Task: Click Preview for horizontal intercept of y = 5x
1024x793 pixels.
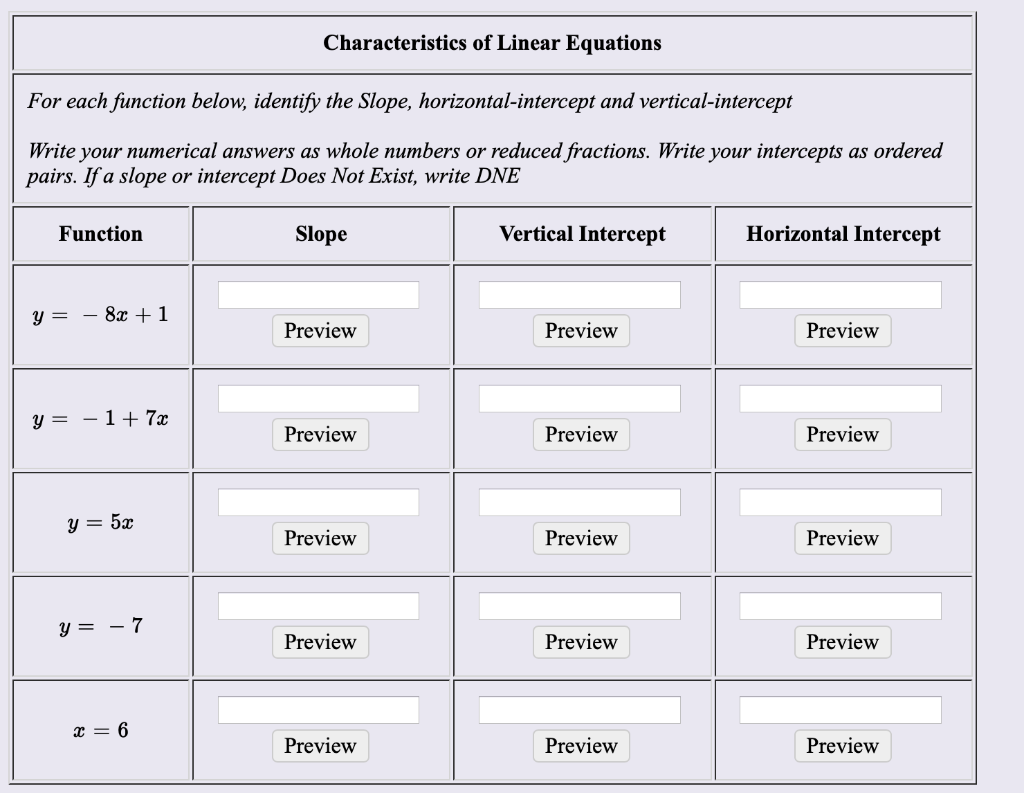Action: tap(842, 538)
